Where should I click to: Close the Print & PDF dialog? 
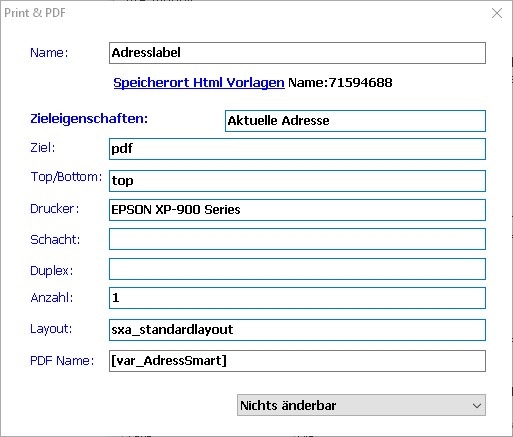[497, 13]
